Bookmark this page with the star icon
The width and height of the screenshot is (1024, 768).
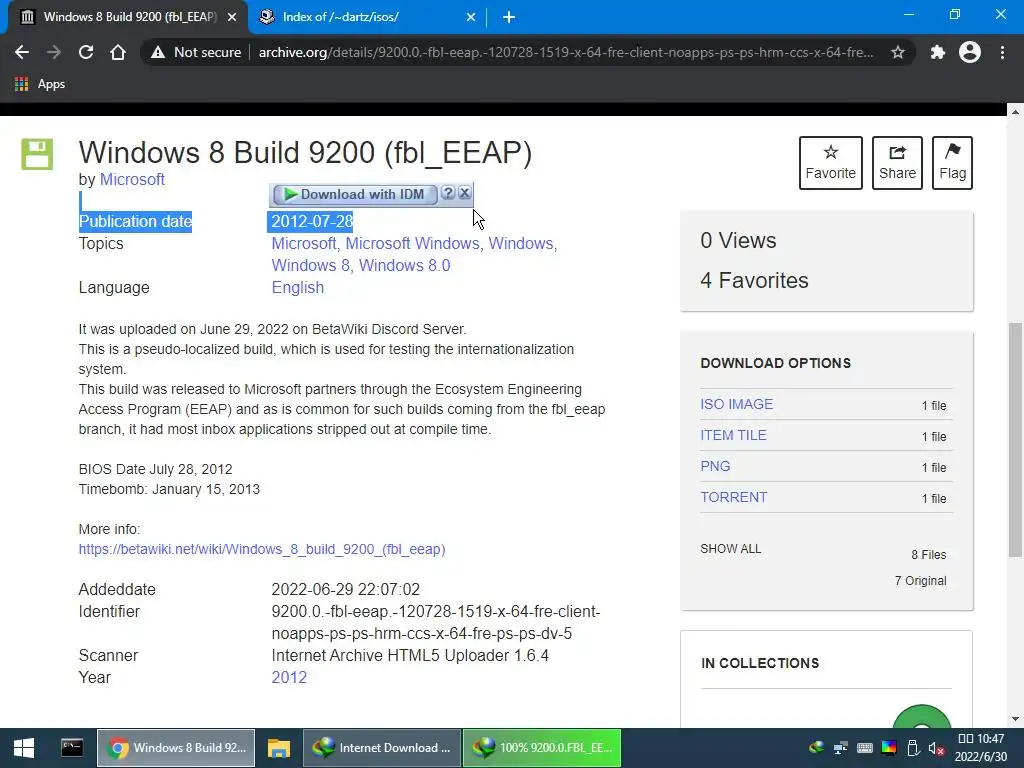(x=898, y=52)
